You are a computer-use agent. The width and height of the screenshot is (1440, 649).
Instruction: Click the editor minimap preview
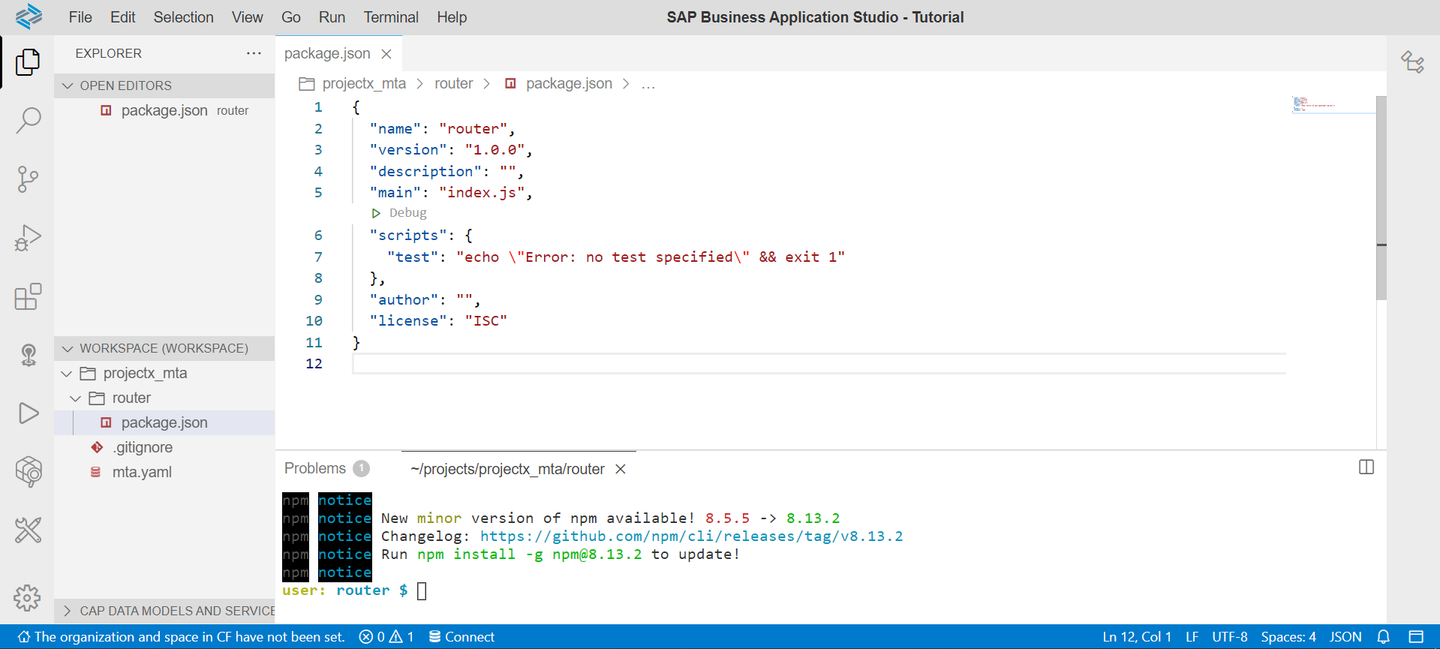(x=1332, y=104)
